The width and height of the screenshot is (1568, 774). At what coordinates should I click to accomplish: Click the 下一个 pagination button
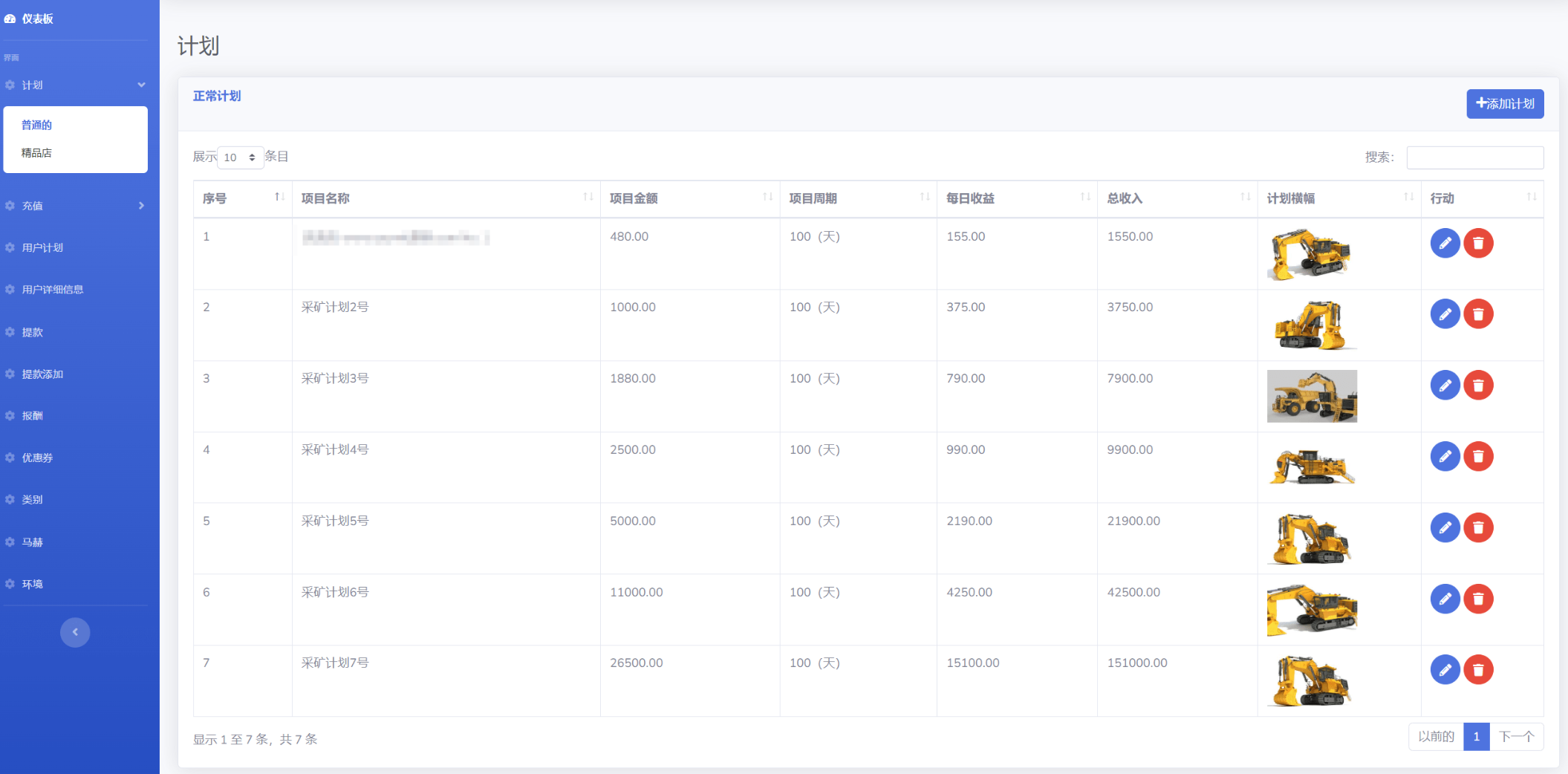point(1516,737)
